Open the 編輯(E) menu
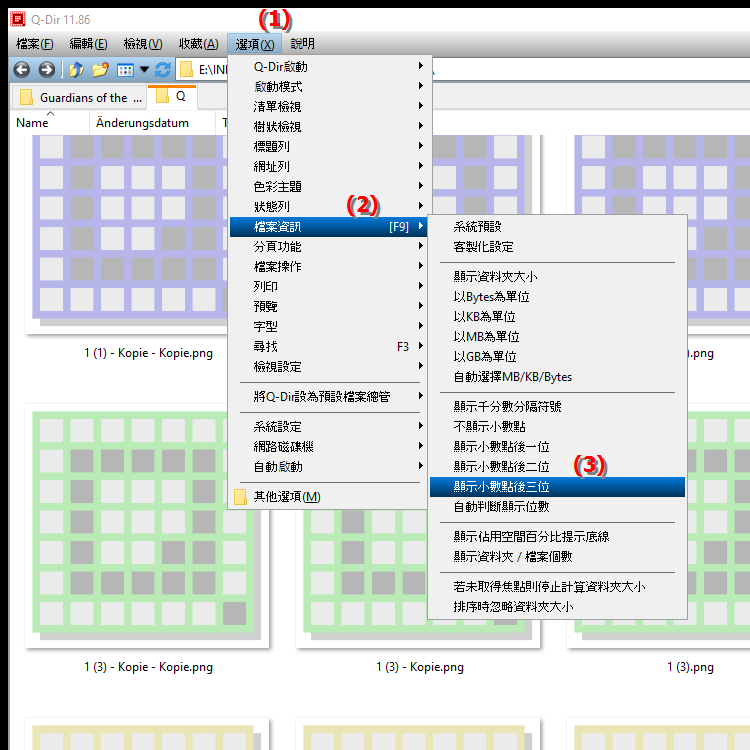 coord(88,44)
